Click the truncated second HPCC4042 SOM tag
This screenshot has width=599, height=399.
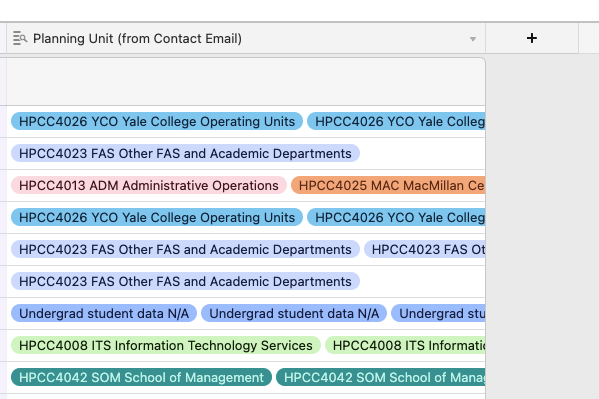(381, 378)
